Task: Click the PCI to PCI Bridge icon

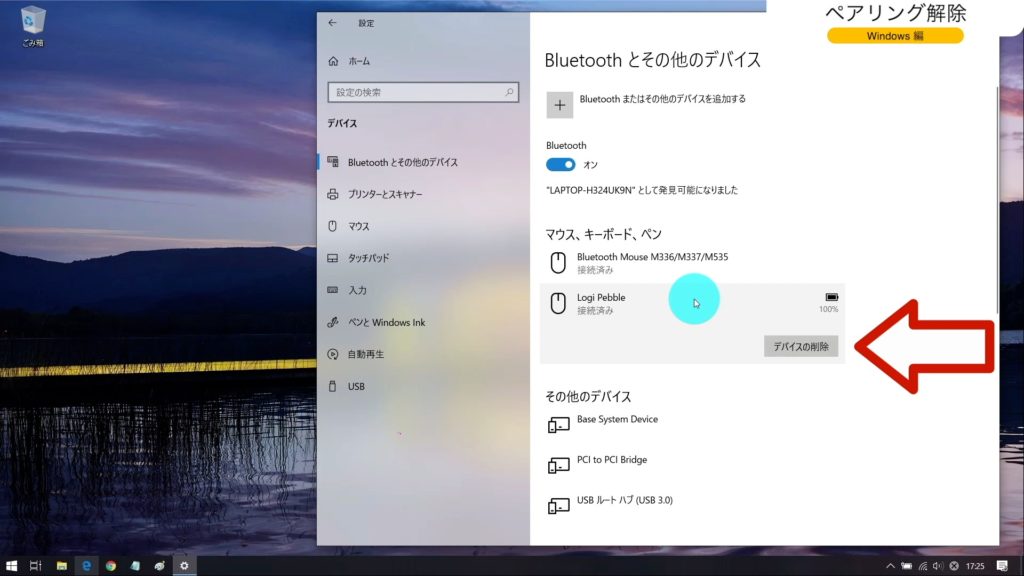Action: [558, 466]
